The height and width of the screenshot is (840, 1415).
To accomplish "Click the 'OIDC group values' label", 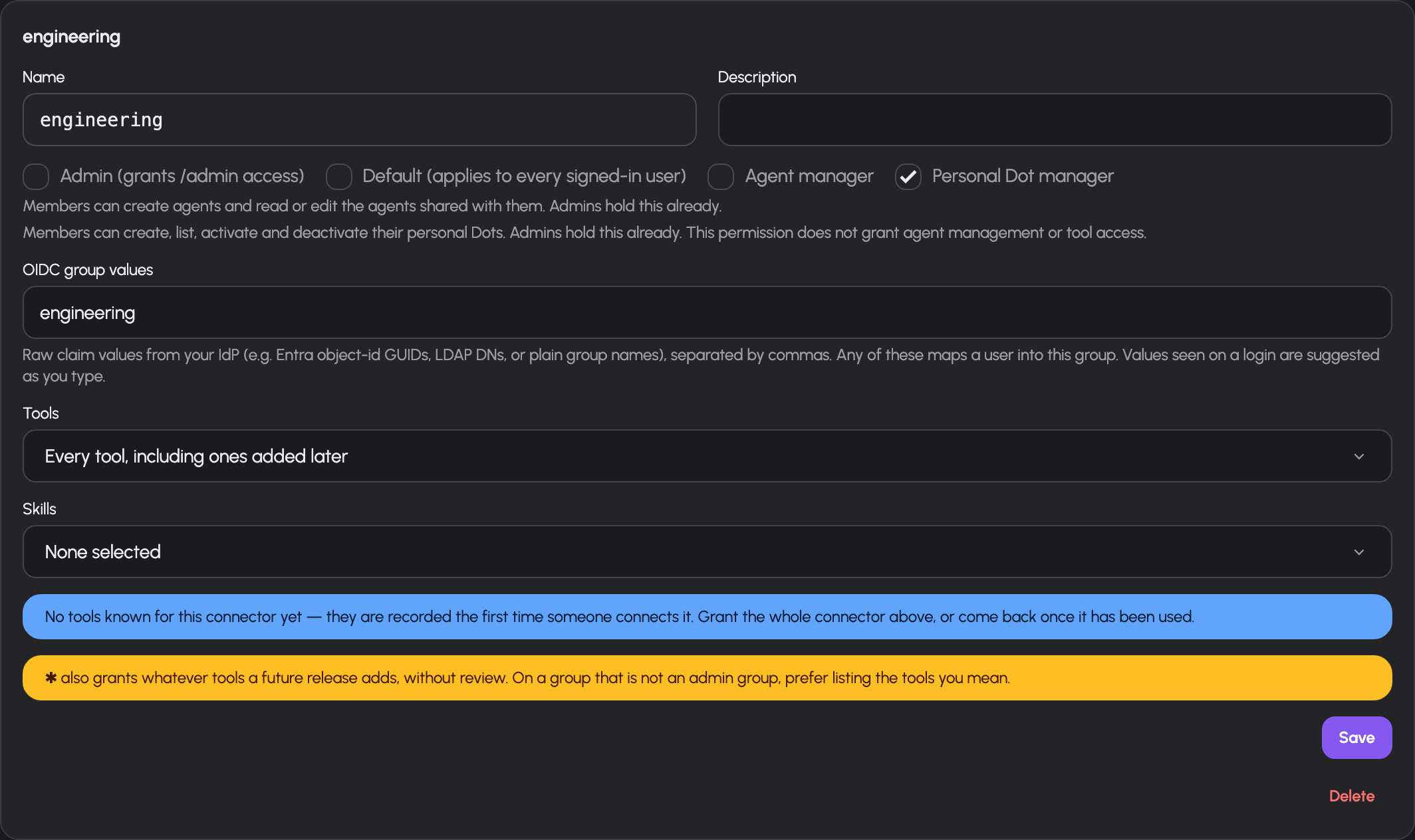I will [88, 270].
